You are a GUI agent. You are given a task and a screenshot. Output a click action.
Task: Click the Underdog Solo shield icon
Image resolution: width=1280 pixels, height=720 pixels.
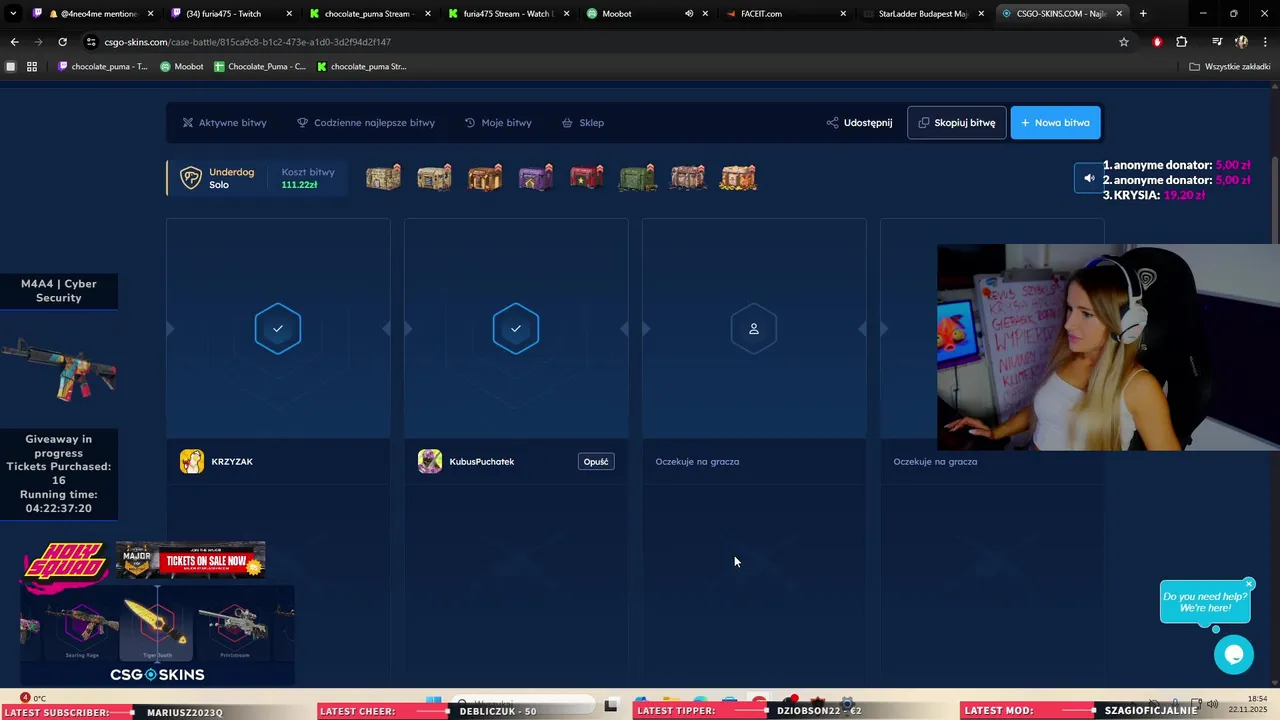(190, 178)
